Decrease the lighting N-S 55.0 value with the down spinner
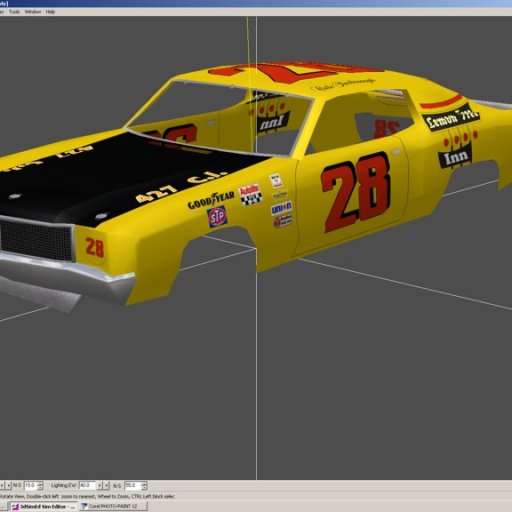512x512 pixels. click(144, 488)
